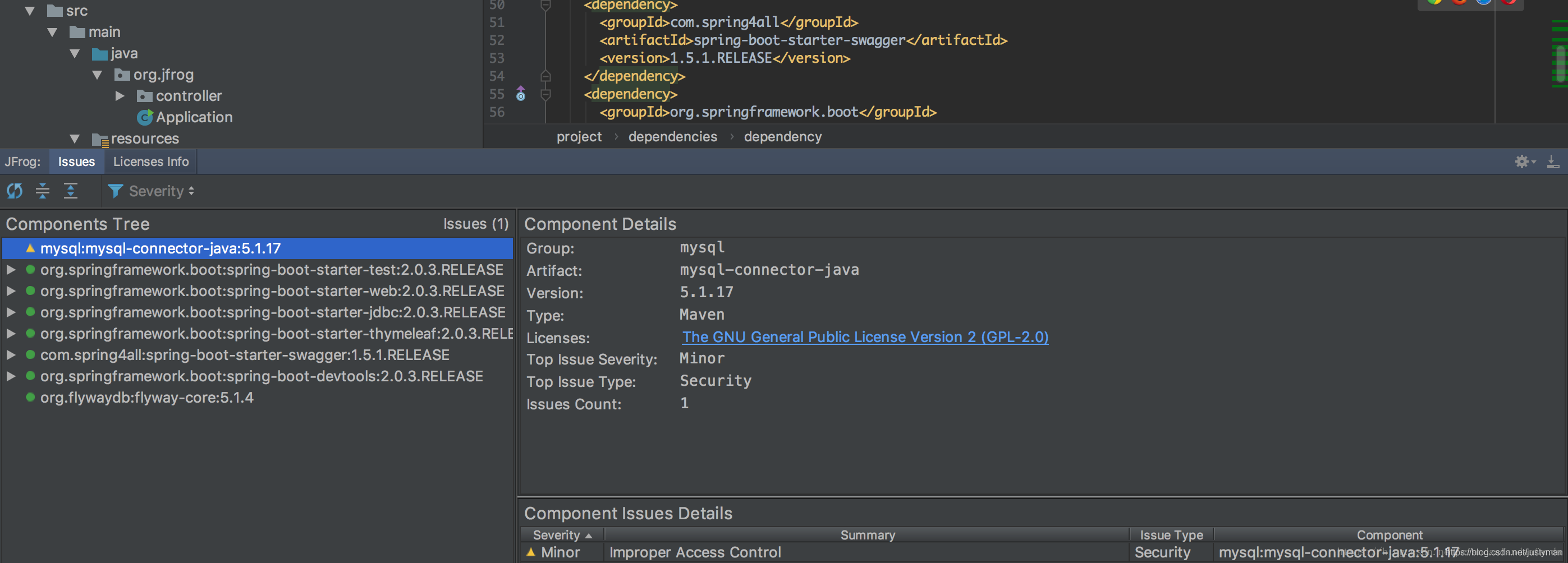The width and height of the screenshot is (1568, 563).
Task: Click the dependencies breadcrumb
Action: pos(672,137)
